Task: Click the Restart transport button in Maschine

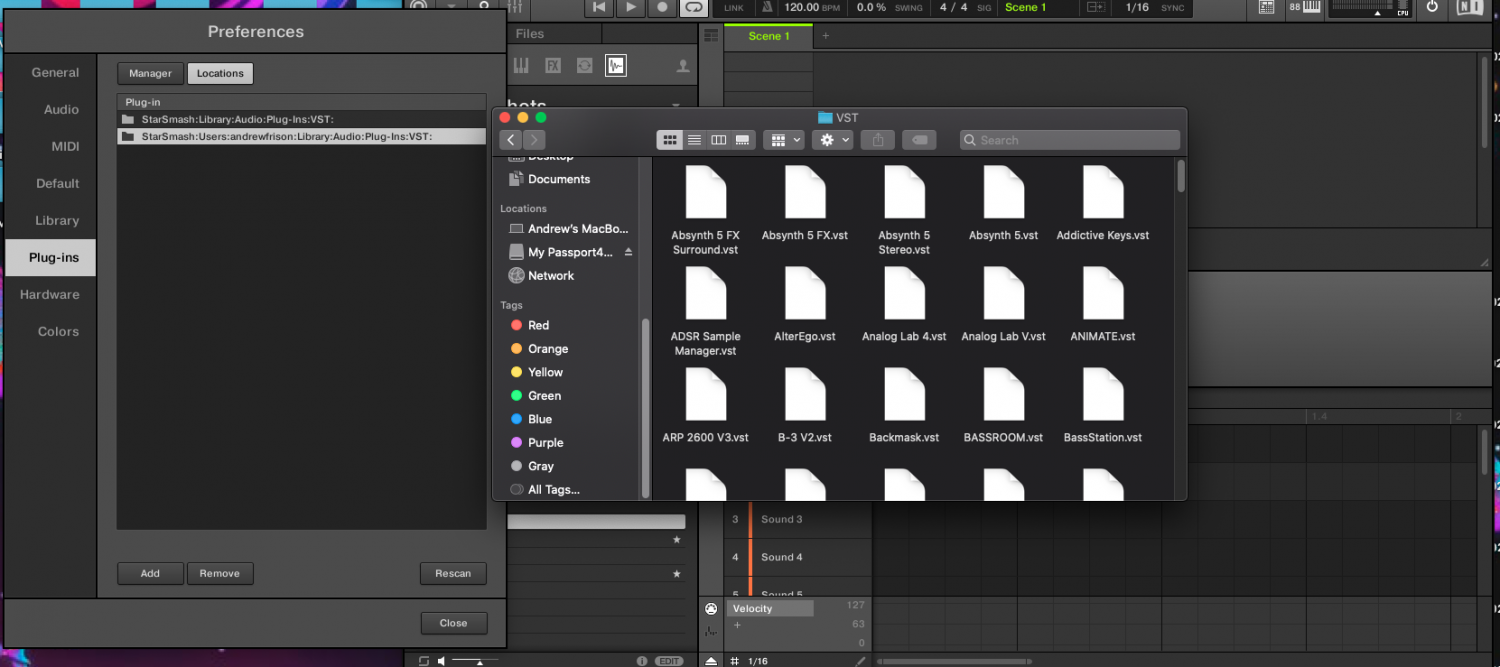Action: coord(599,7)
